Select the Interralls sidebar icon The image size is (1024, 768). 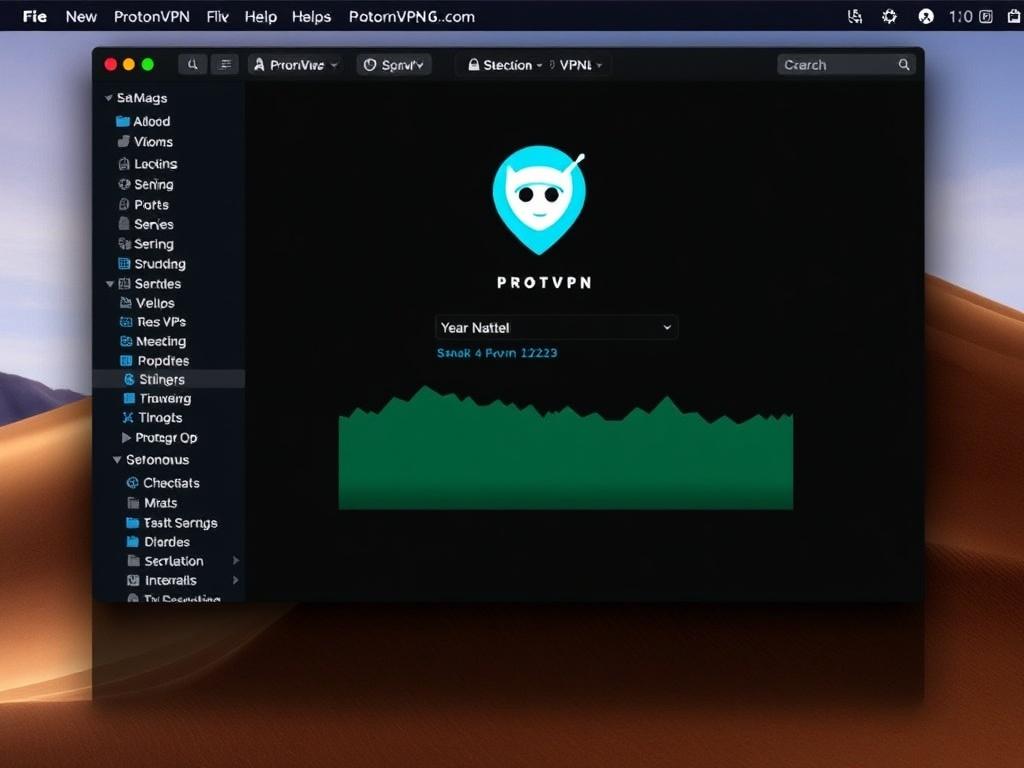point(133,580)
